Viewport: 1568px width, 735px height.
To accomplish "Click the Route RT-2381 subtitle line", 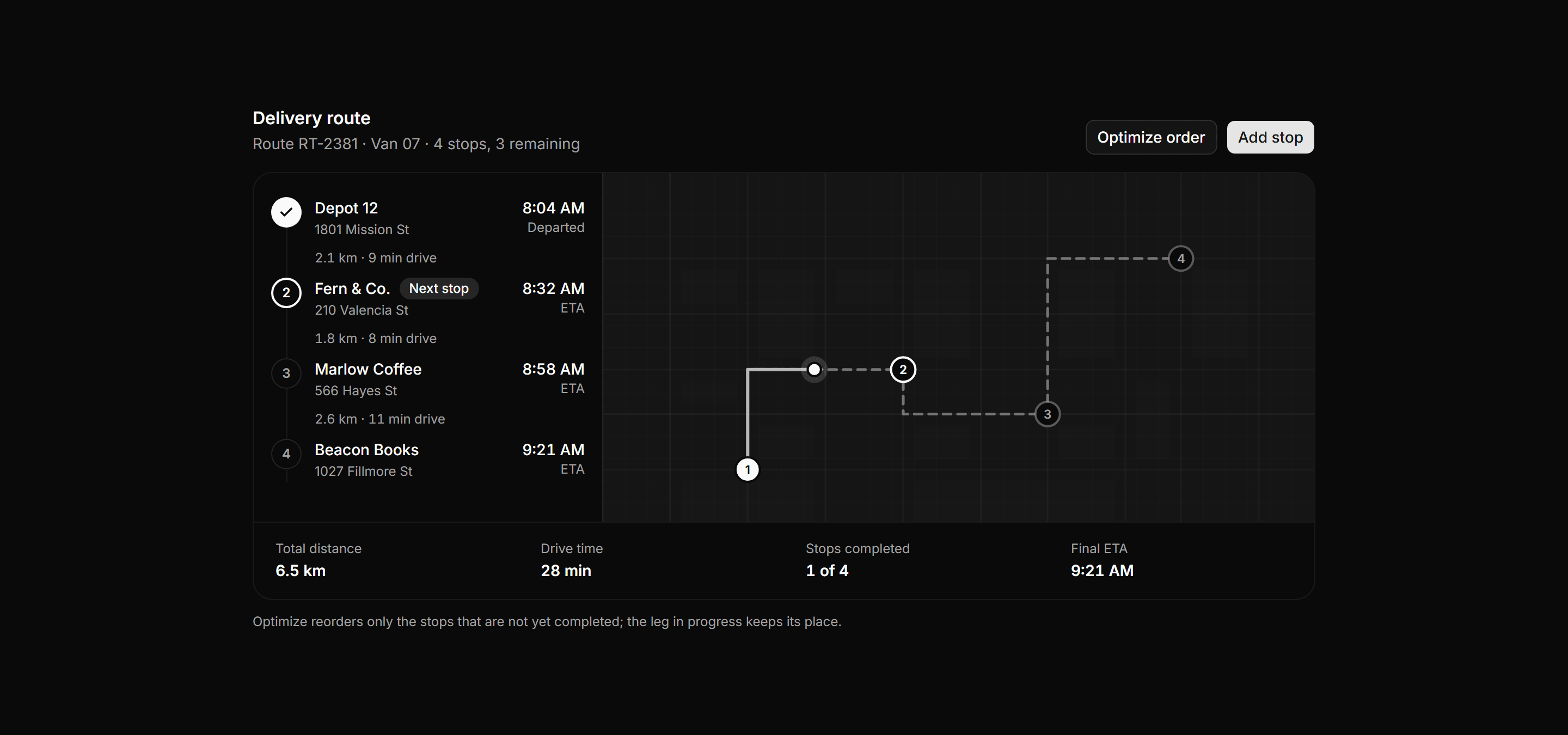I will pos(416,144).
